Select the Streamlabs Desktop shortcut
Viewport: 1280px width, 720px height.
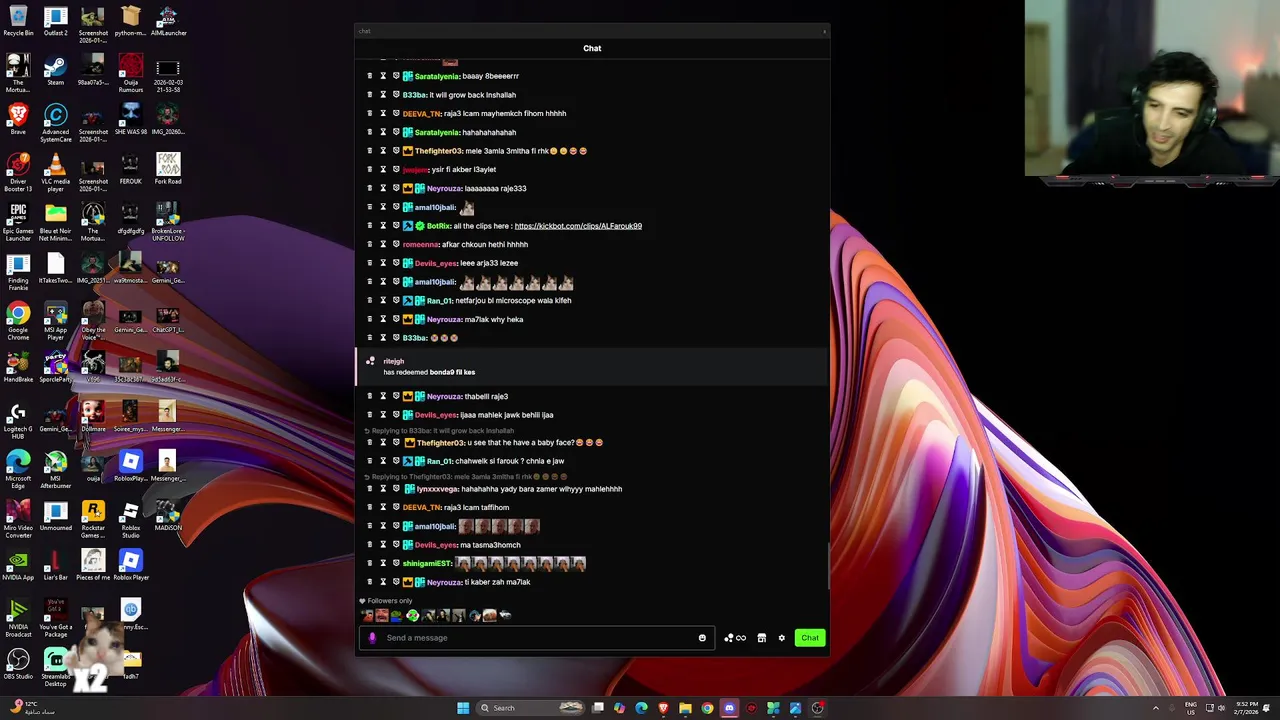click(55, 668)
